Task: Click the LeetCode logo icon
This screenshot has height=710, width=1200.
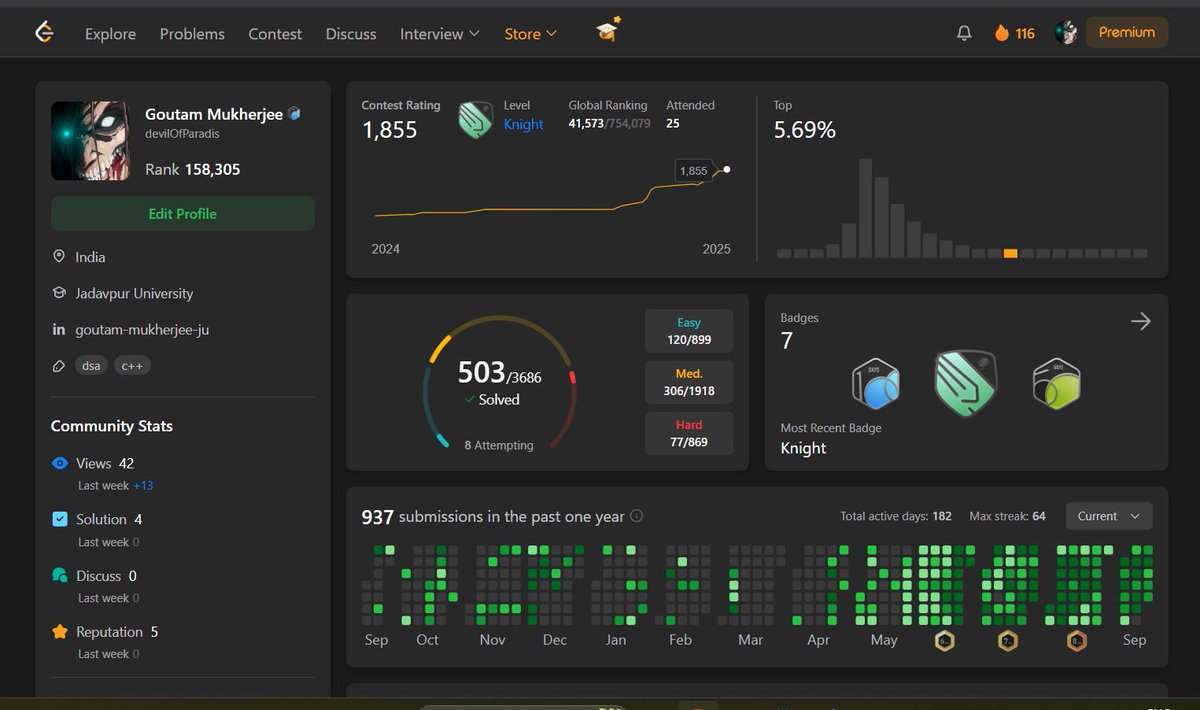Action: [44, 33]
